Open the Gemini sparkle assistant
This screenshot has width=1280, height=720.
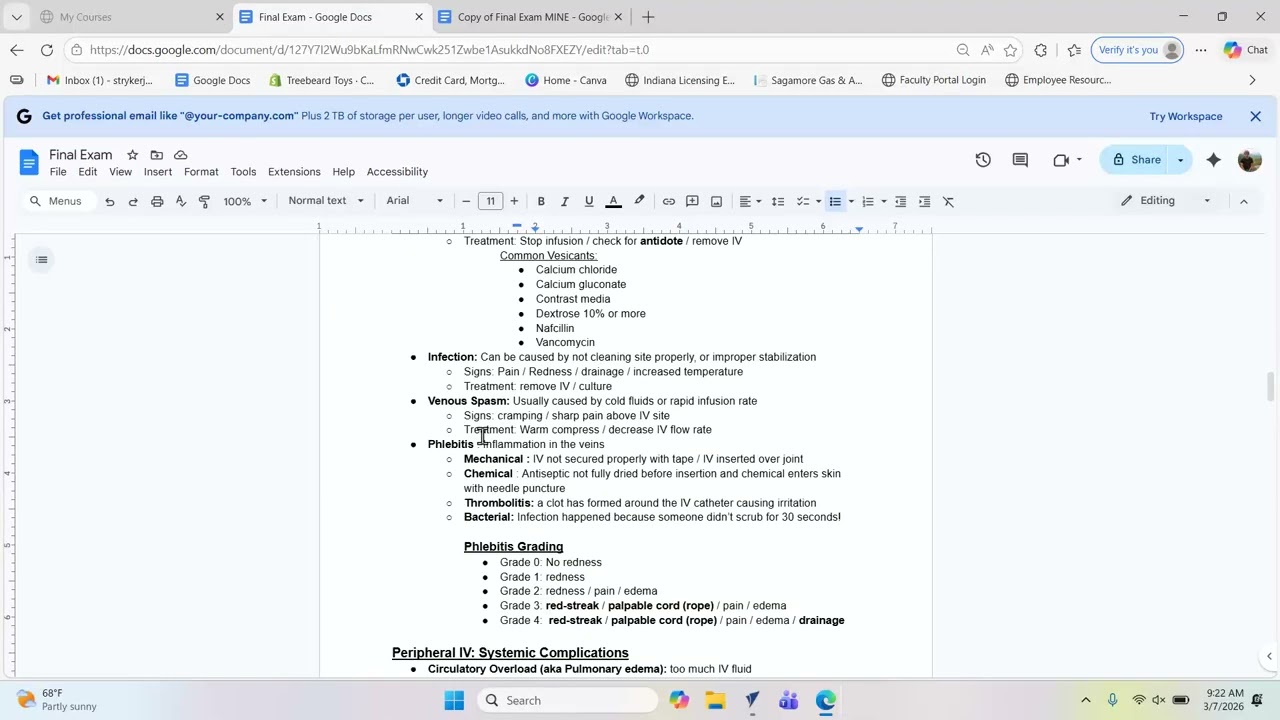pyautogui.click(x=1213, y=160)
